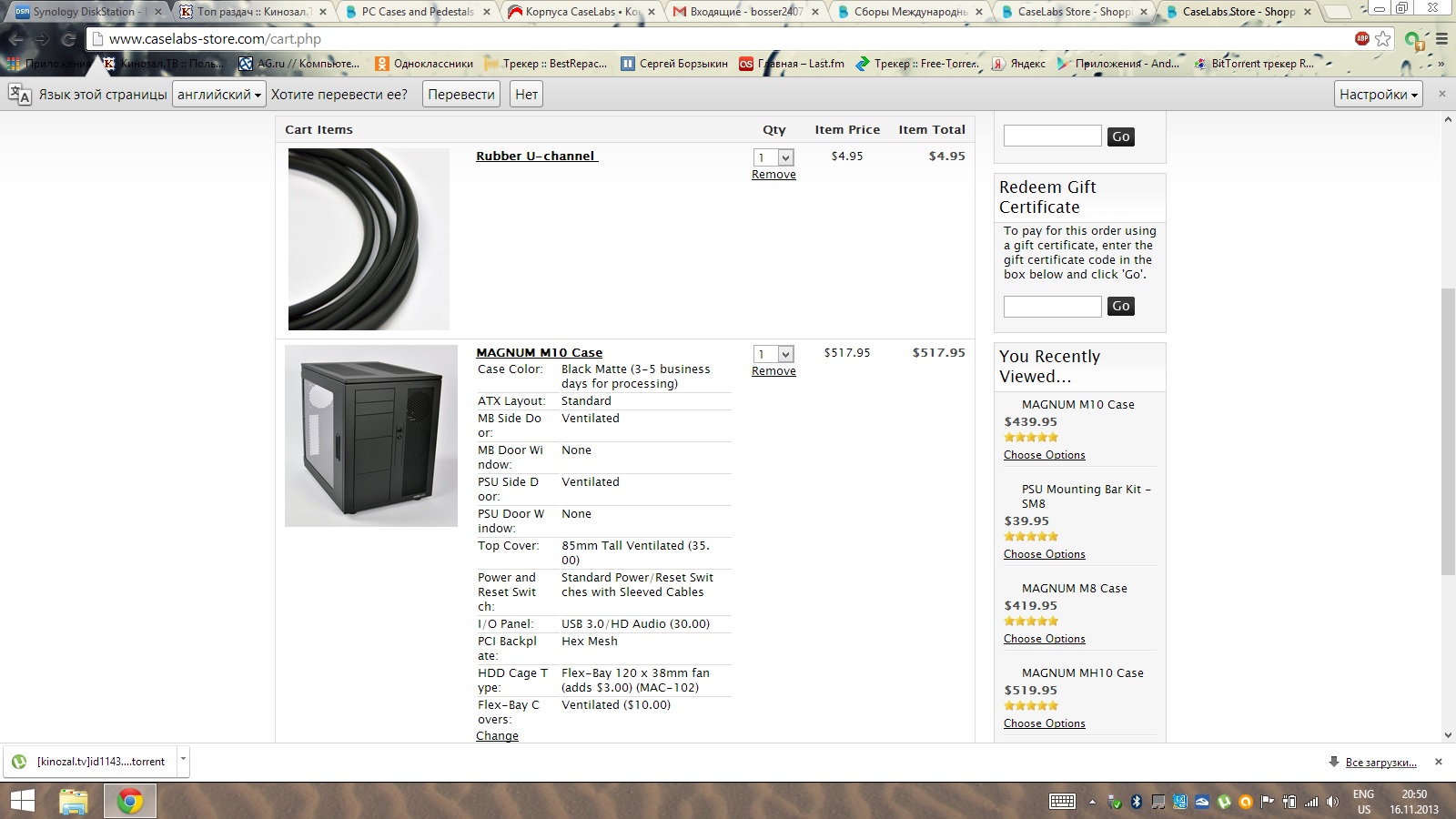Click the µTorrent tray icon
This screenshot has height=819, width=1456.
(1224, 802)
